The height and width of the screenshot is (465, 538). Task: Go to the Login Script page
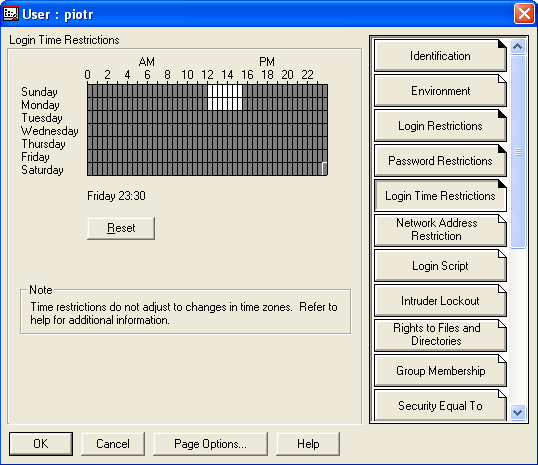click(x=440, y=266)
